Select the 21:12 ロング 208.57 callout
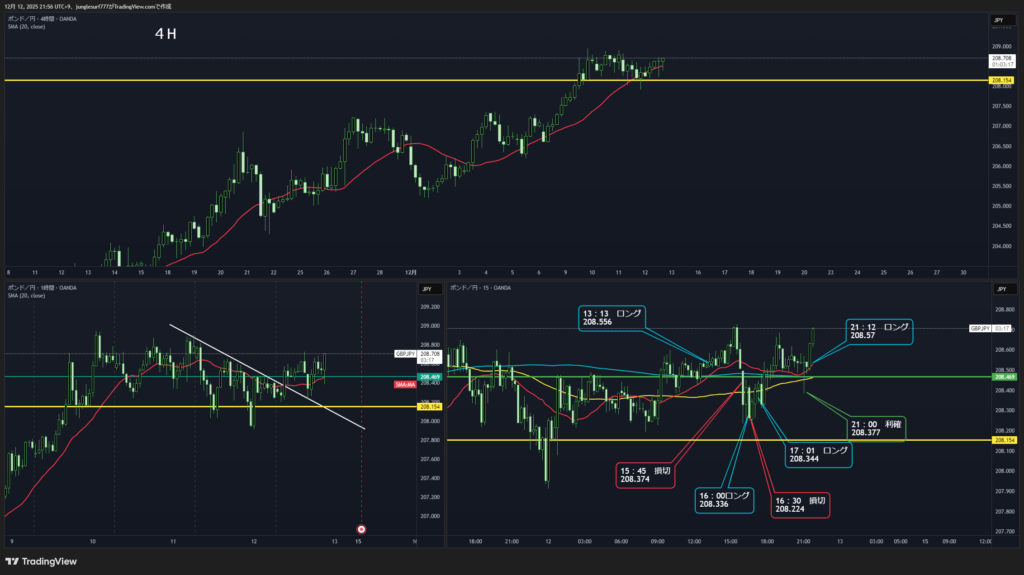This screenshot has height=575, width=1024. [879, 331]
